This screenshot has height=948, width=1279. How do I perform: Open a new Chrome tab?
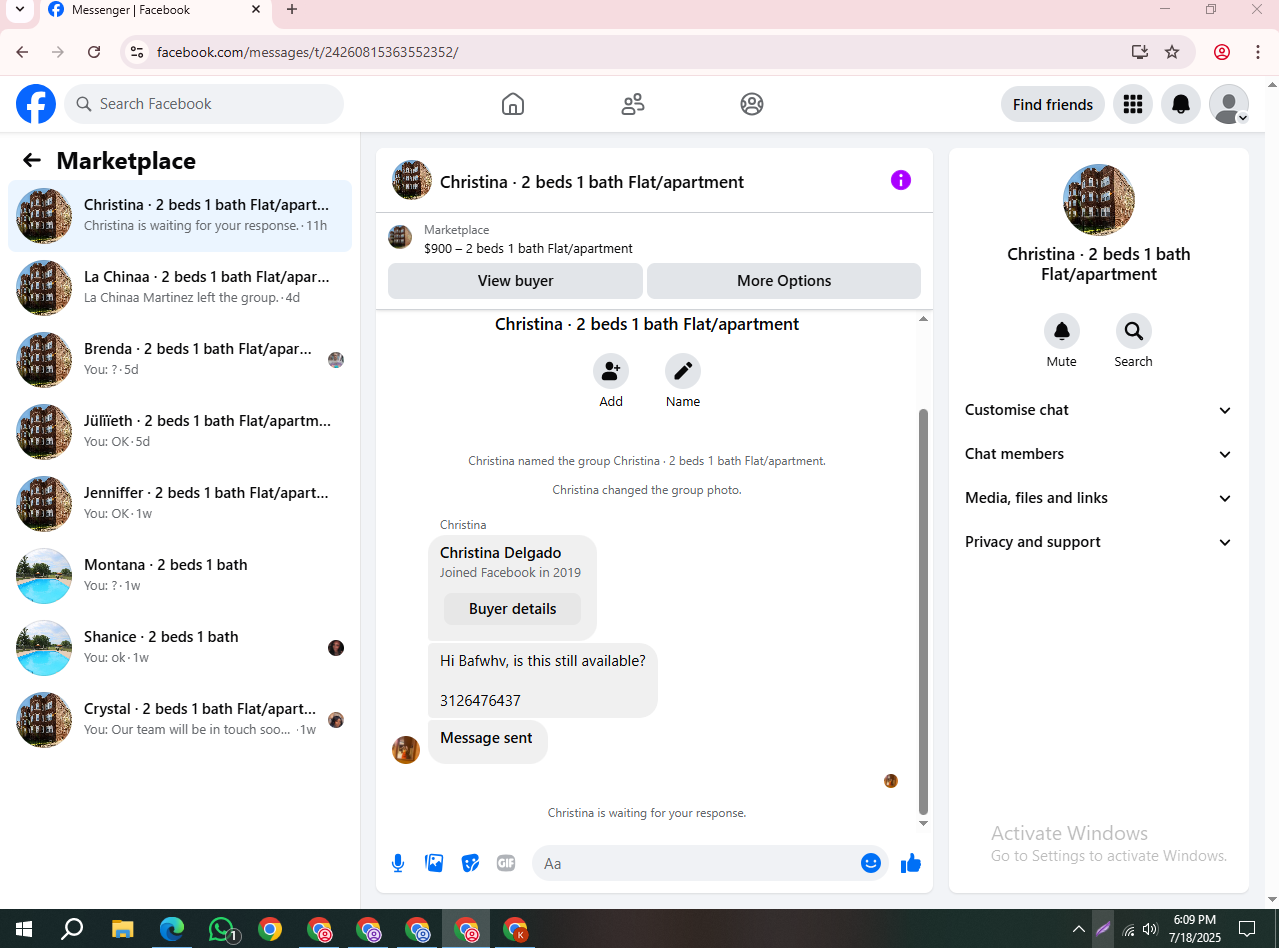tap(292, 10)
